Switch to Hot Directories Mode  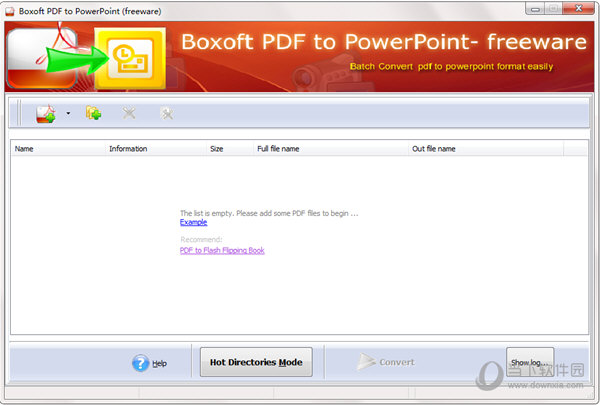click(x=256, y=362)
